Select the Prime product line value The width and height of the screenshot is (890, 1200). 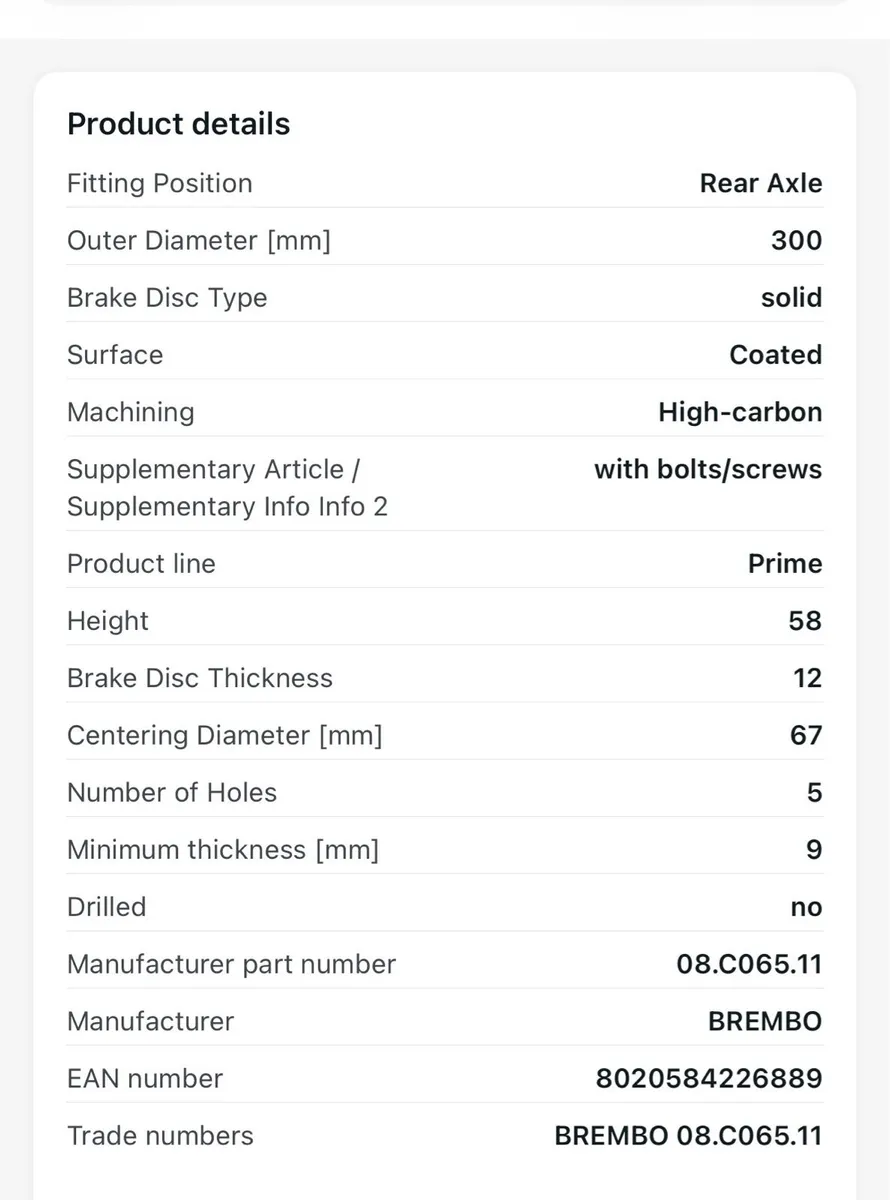coord(785,564)
